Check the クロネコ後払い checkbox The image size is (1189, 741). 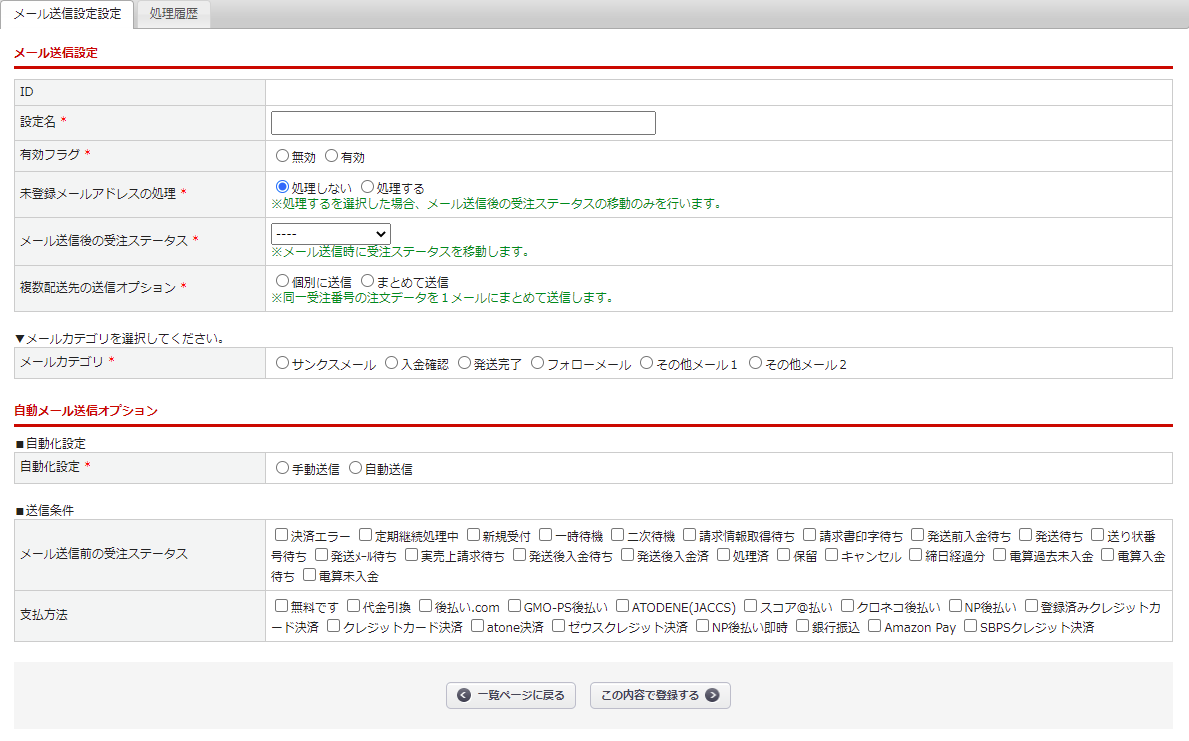[848, 605]
